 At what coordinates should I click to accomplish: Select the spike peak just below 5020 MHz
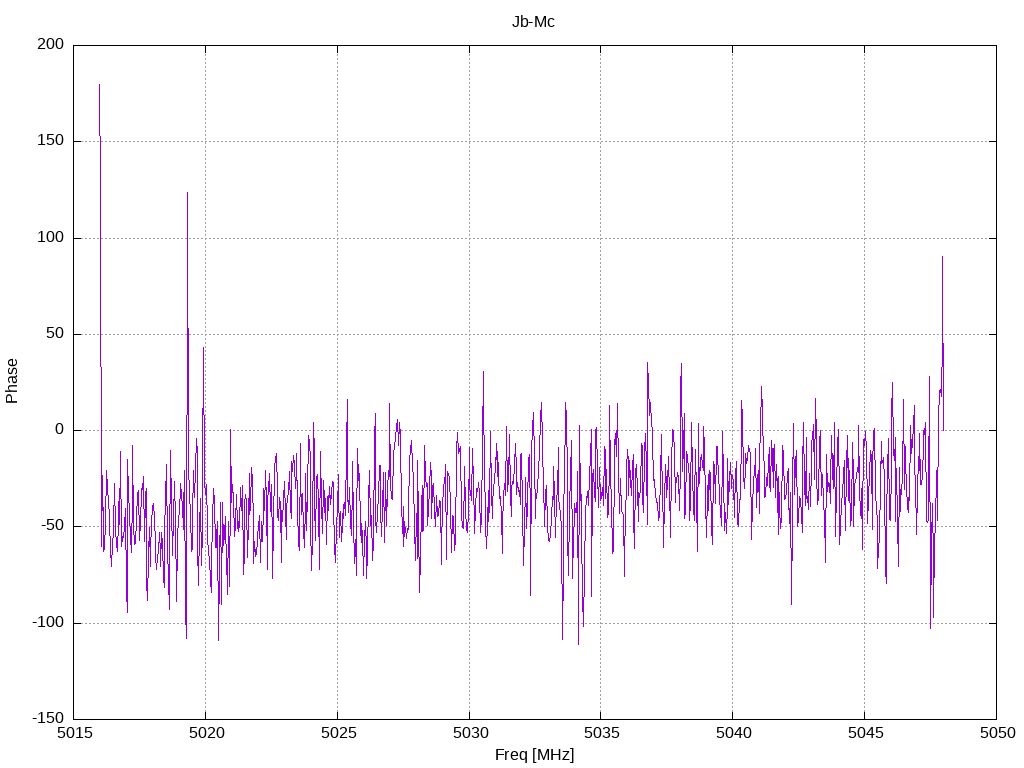[187, 194]
